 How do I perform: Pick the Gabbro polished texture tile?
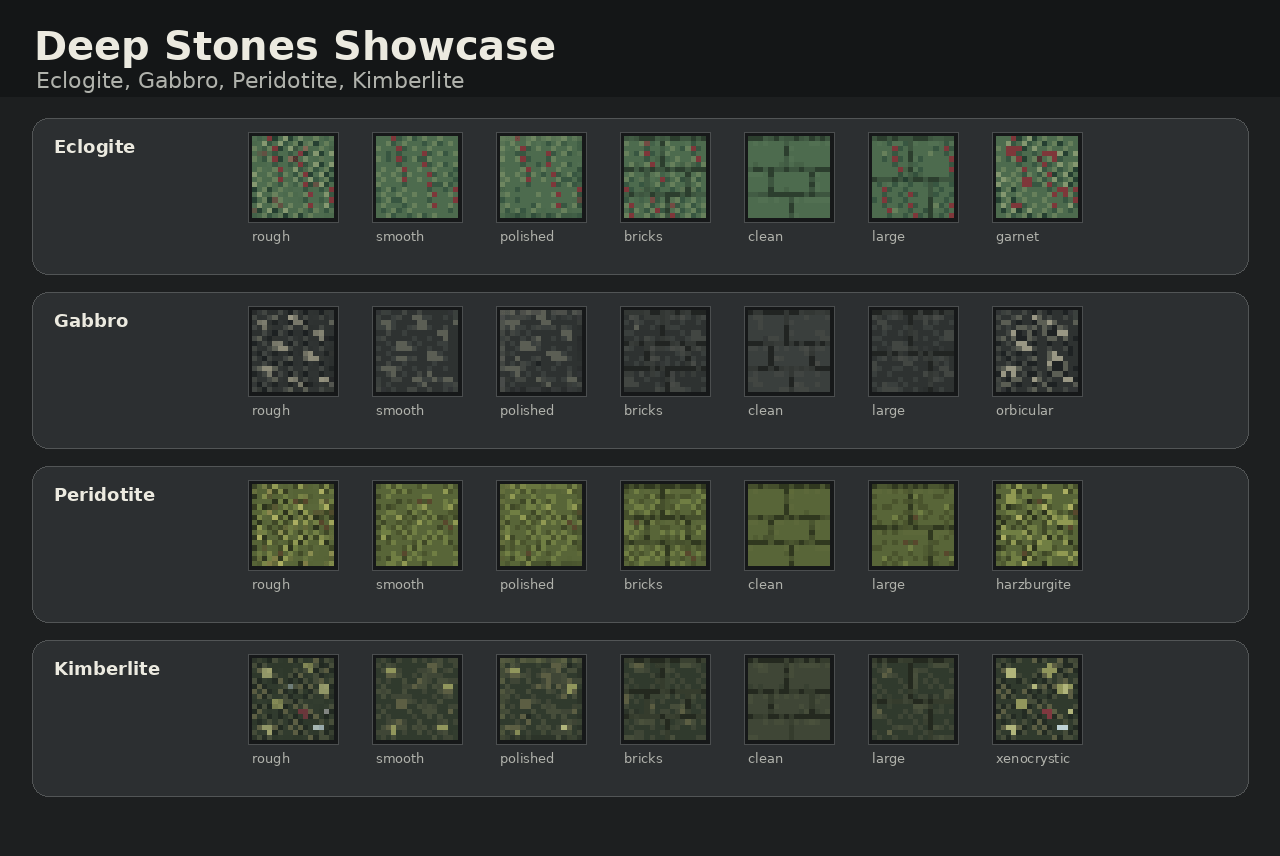[541, 351]
